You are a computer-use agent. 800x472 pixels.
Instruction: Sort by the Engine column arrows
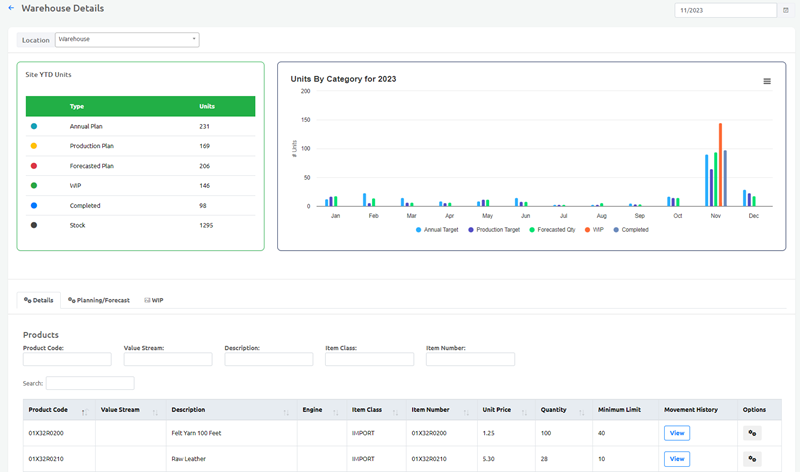pos(336,411)
